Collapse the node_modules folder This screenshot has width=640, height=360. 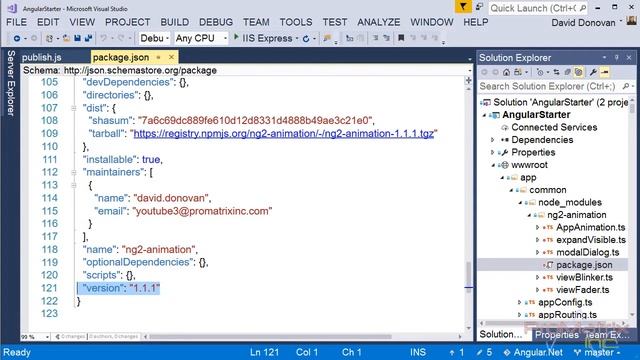pyautogui.click(x=520, y=202)
